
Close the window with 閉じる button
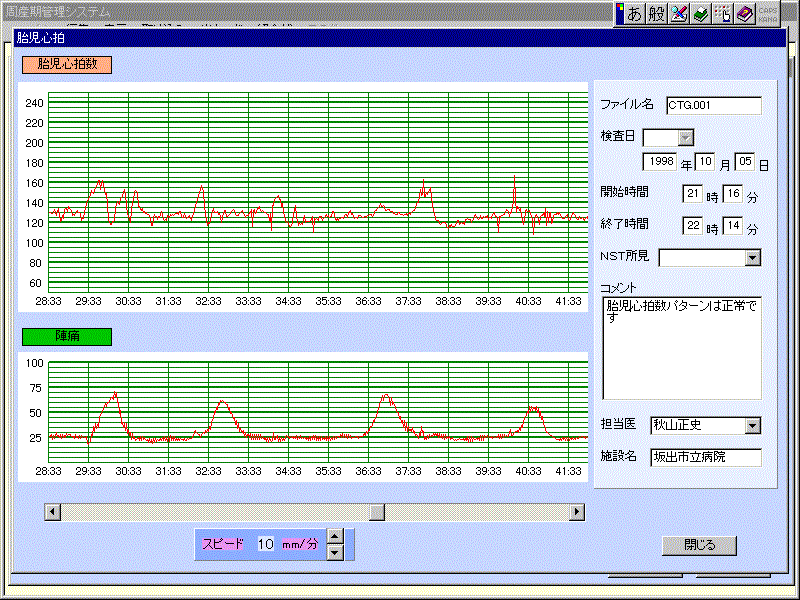[699, 545]
